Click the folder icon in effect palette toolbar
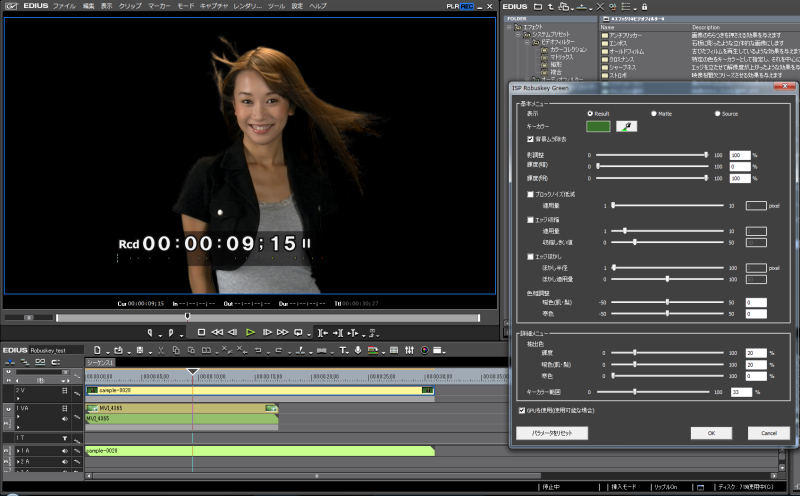The image size is (800, 496). 538,7
